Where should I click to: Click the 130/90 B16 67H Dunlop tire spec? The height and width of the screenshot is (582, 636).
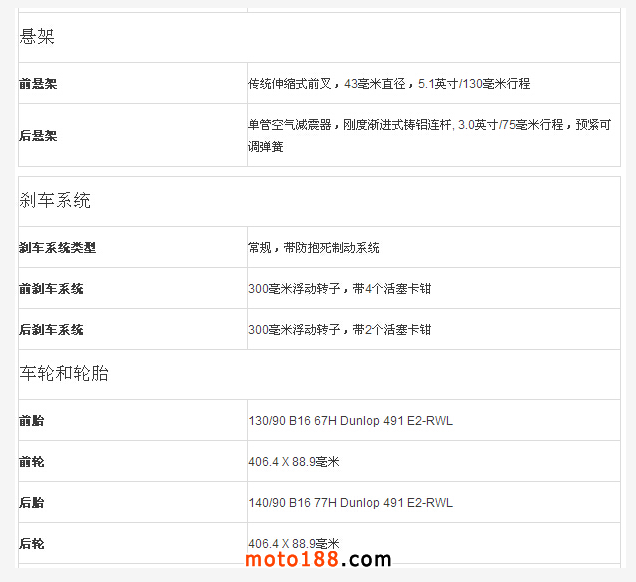pyautogui.click(x=350, y=421)
